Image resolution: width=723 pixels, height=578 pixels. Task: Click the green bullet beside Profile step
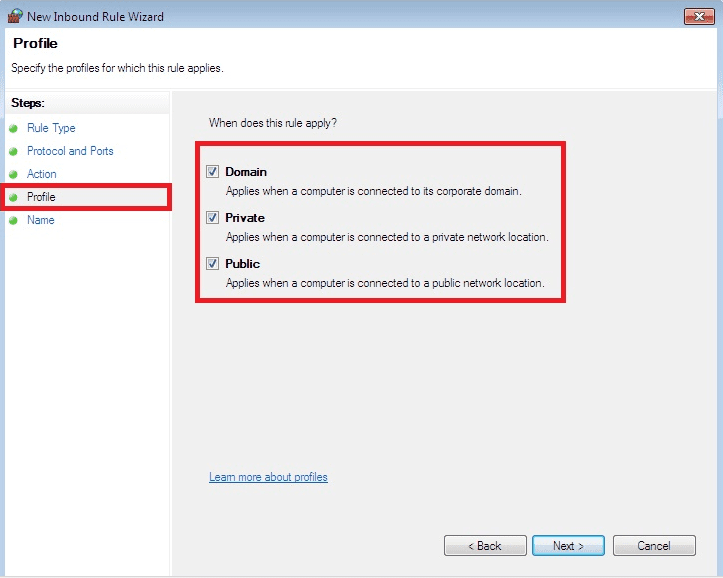[14, 198]
